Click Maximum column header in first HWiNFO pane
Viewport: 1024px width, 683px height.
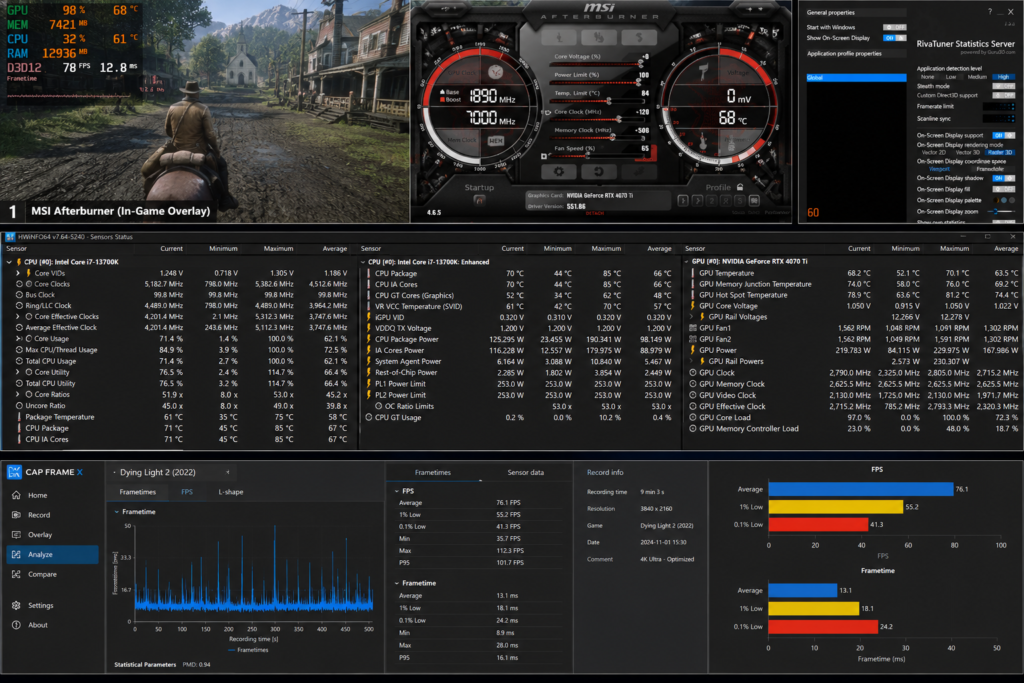point(278,248)
